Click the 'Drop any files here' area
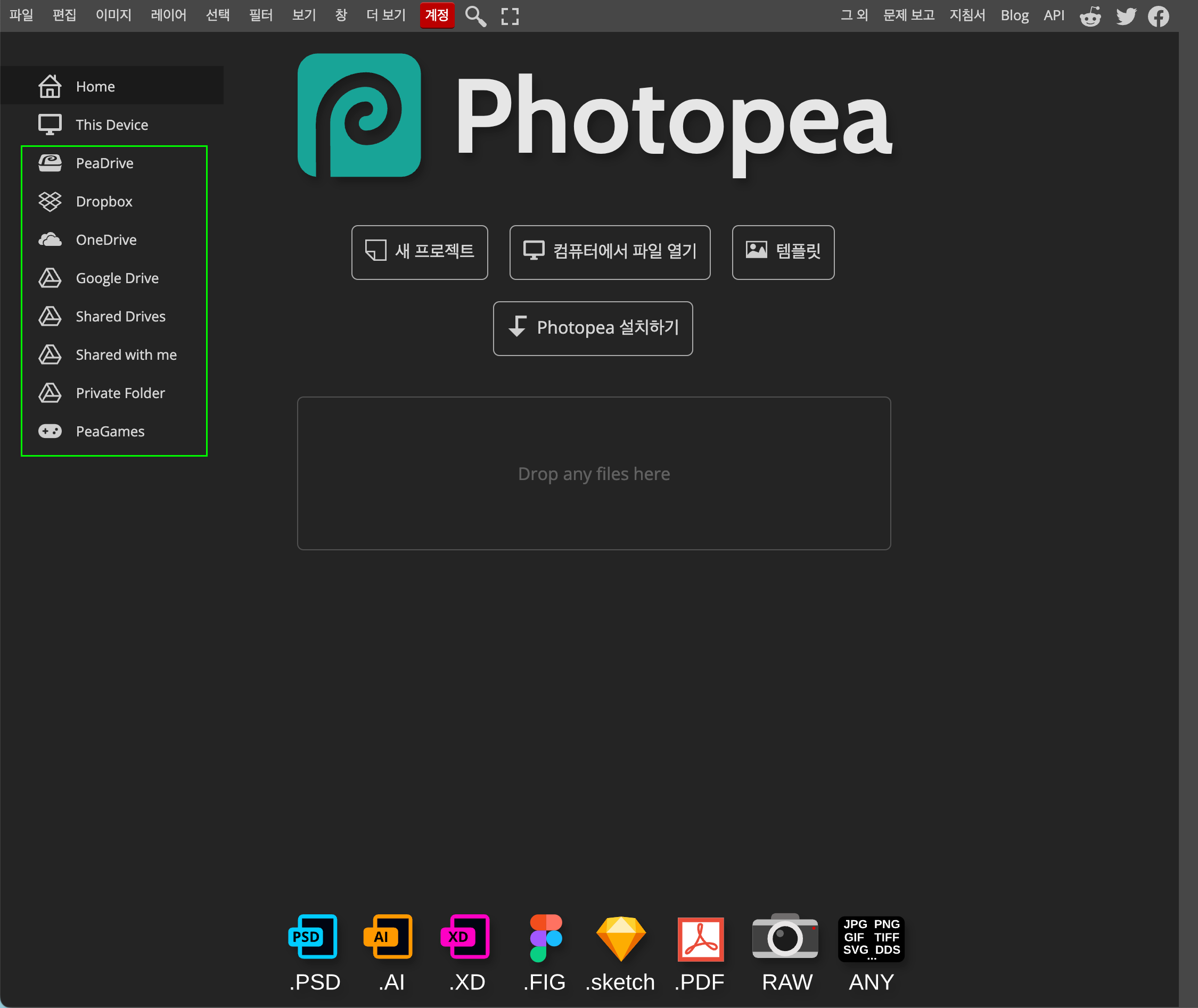Viewport: 1198px width, 1008px height. [593, 473]
